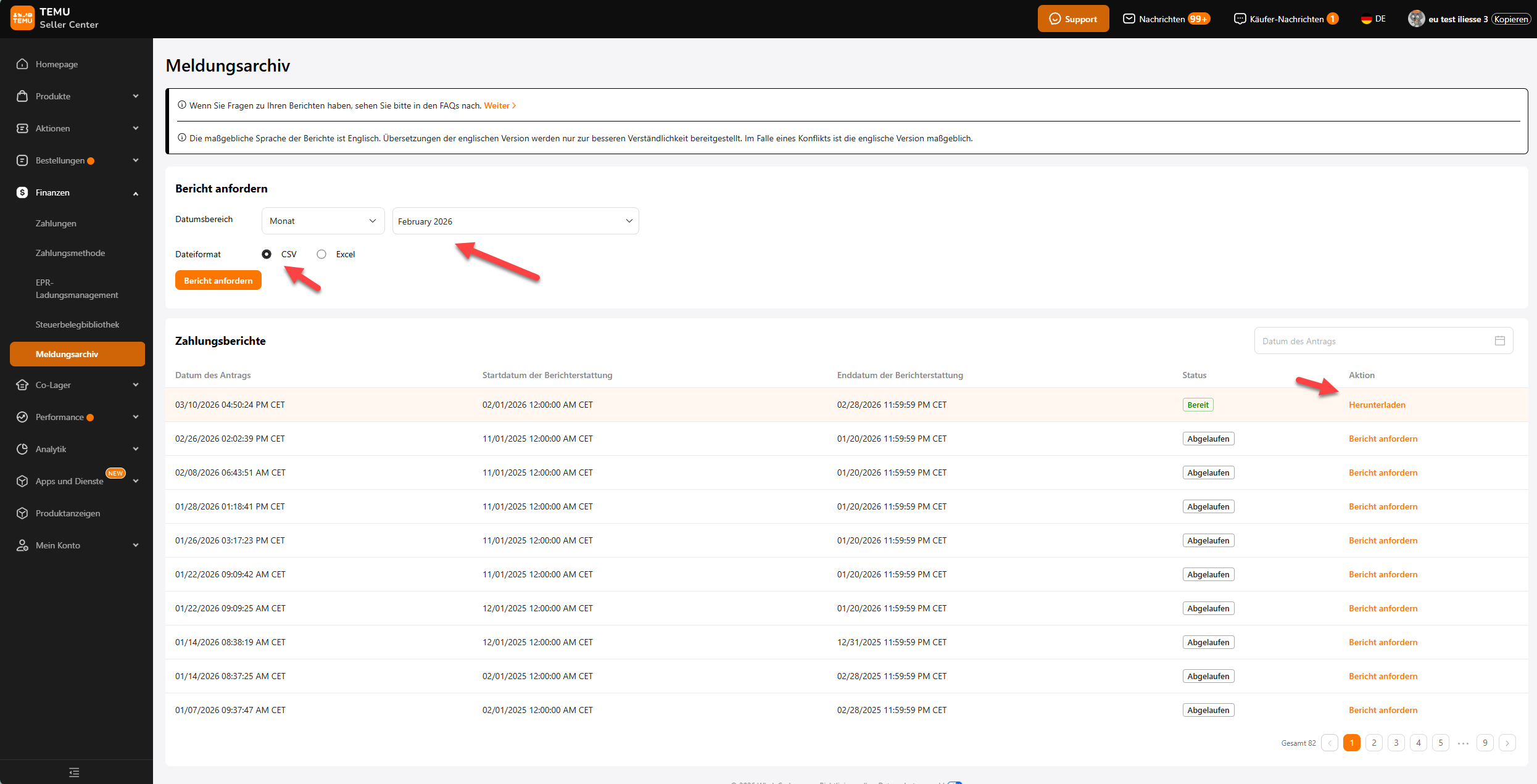Click the calendar icon in date filter
The width and height of the screenshot is (1537, 784).
click(1499, 341)
